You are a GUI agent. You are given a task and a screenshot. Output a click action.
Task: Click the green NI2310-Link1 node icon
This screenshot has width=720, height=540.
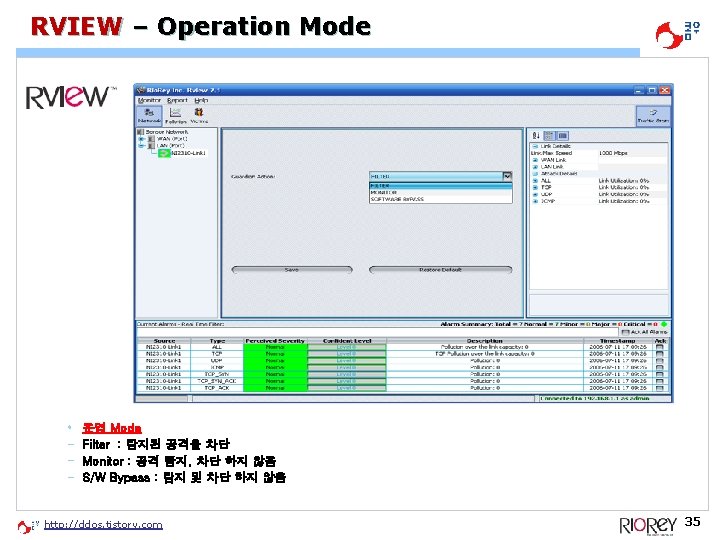tap(164, 153)
